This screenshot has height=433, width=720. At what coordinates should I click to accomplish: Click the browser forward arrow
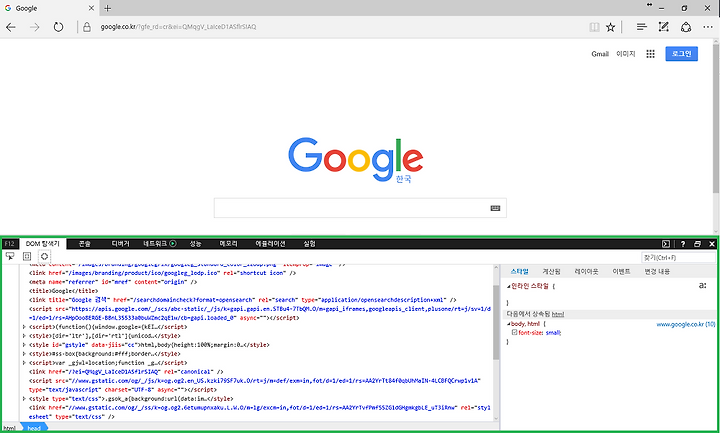pyautogui.click(x=34, y=27)
